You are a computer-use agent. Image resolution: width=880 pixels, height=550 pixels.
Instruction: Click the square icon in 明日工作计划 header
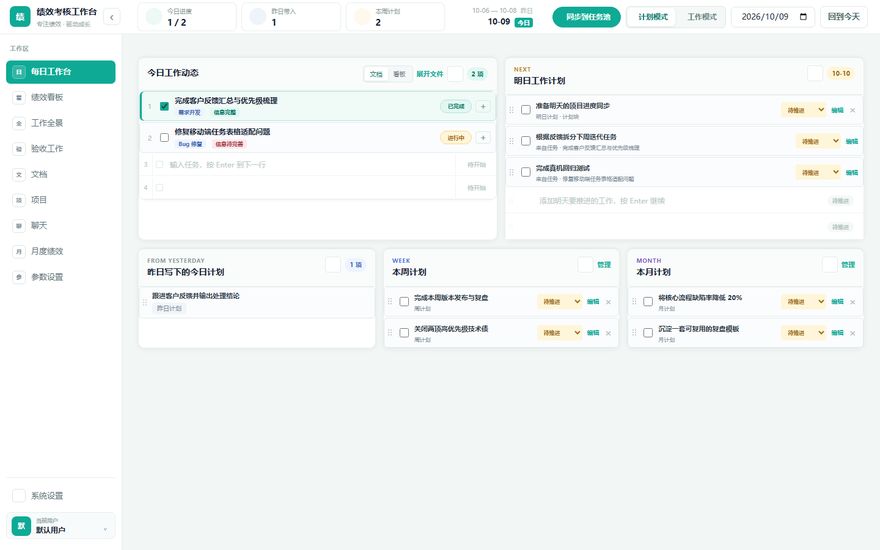[814, 74]
